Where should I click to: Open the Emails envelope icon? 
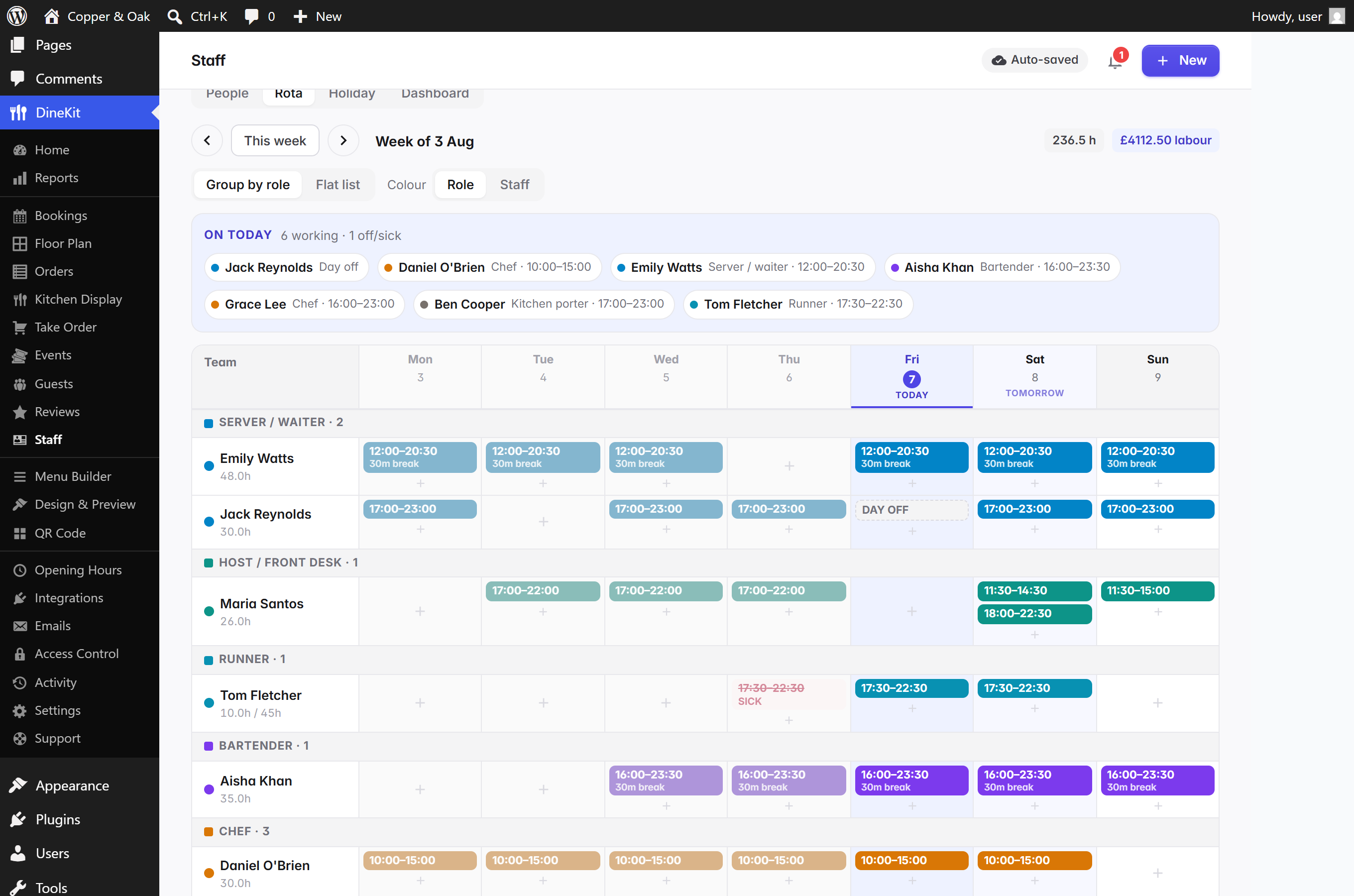coord(20,626)
